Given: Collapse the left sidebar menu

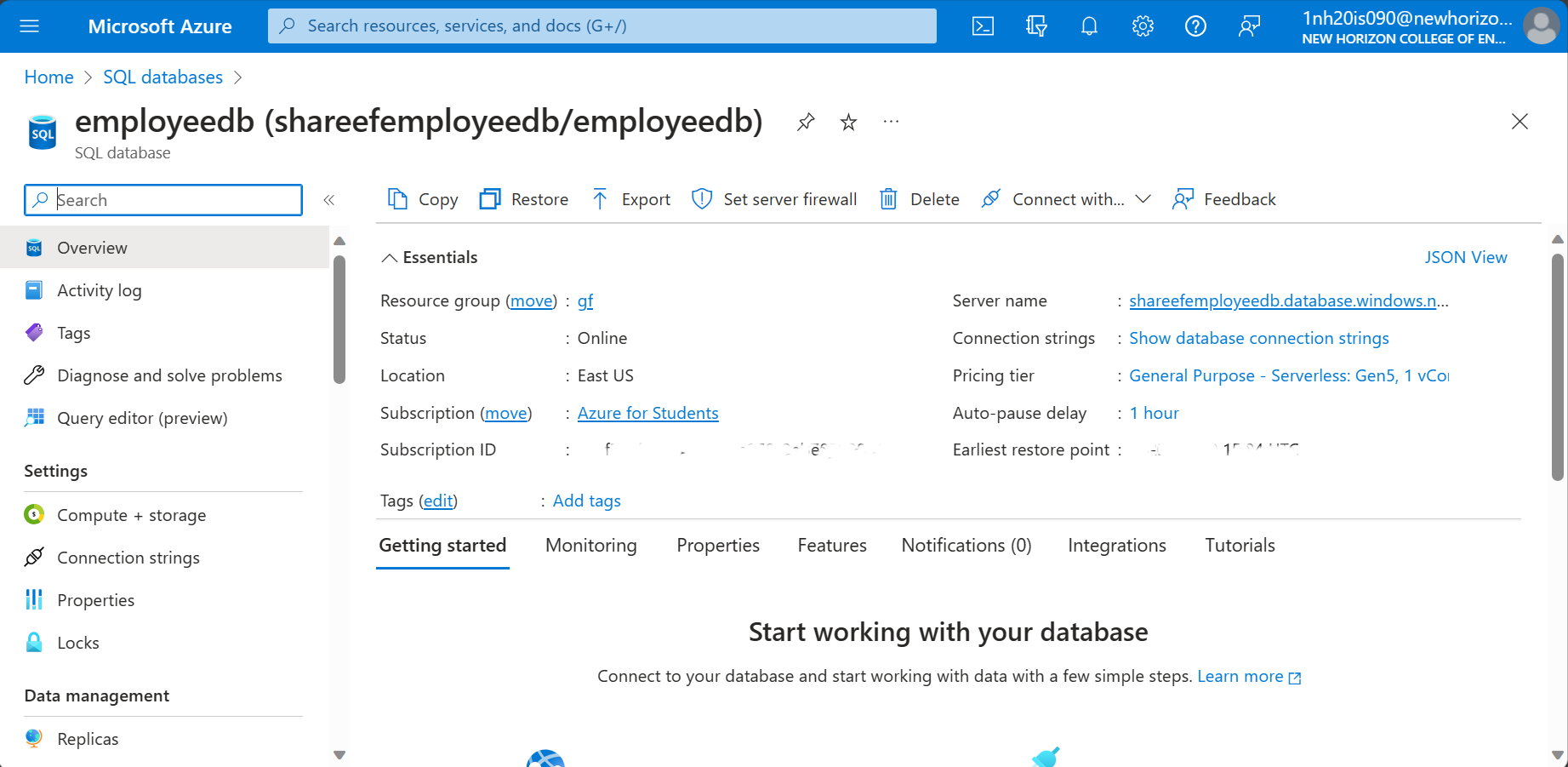Looking at the screenshot, I should click(329, 199).
